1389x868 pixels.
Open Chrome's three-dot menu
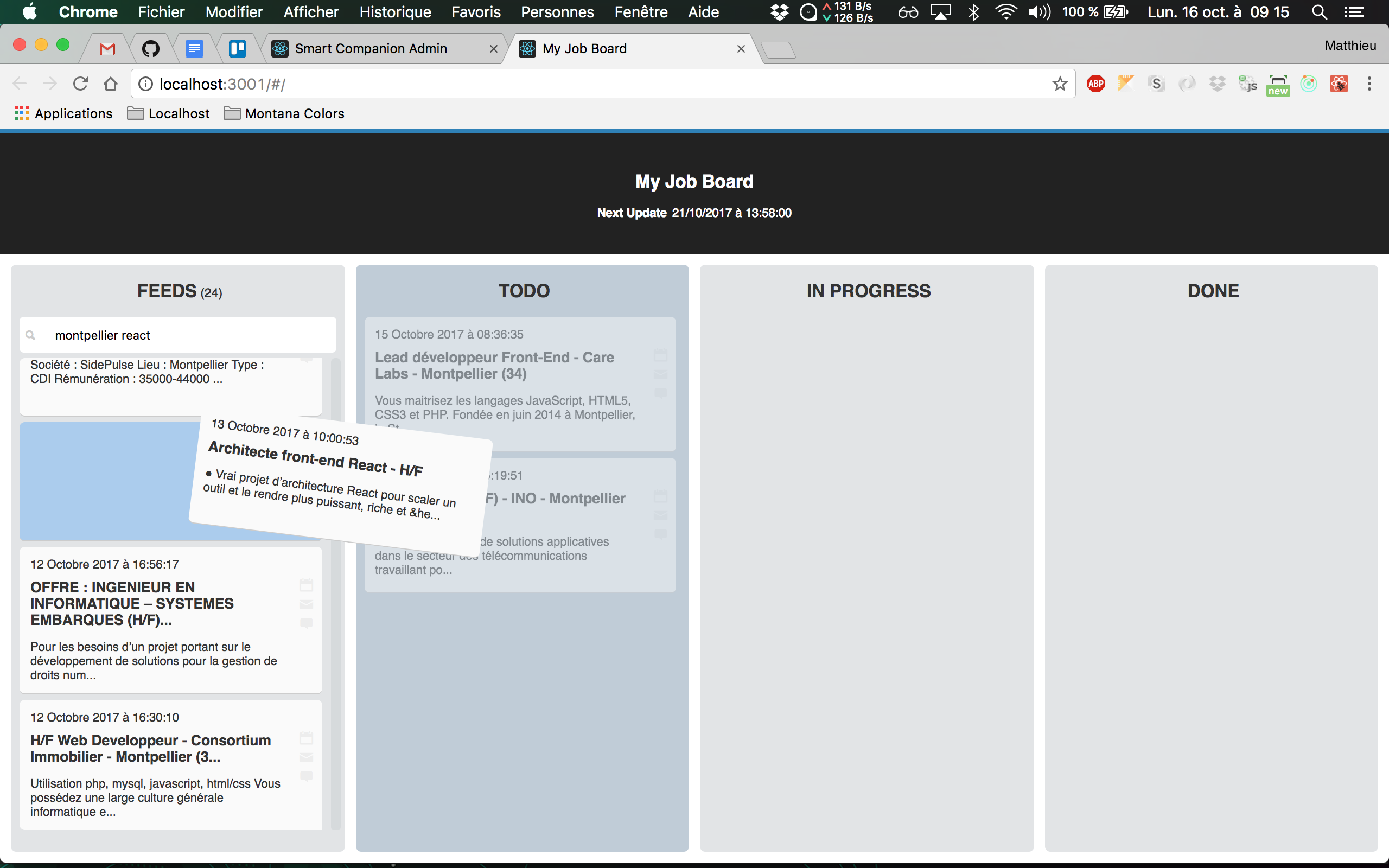[x=1369, y=84]
